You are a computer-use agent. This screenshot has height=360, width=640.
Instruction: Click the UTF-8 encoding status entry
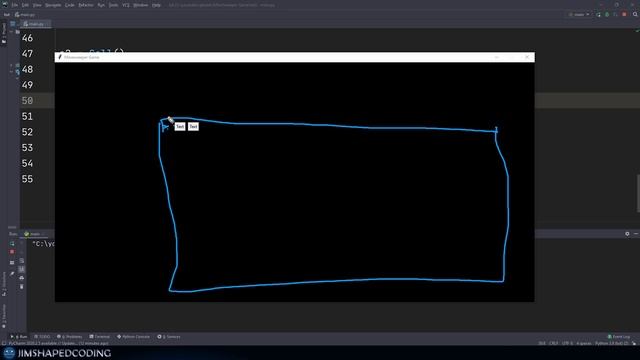567,344
